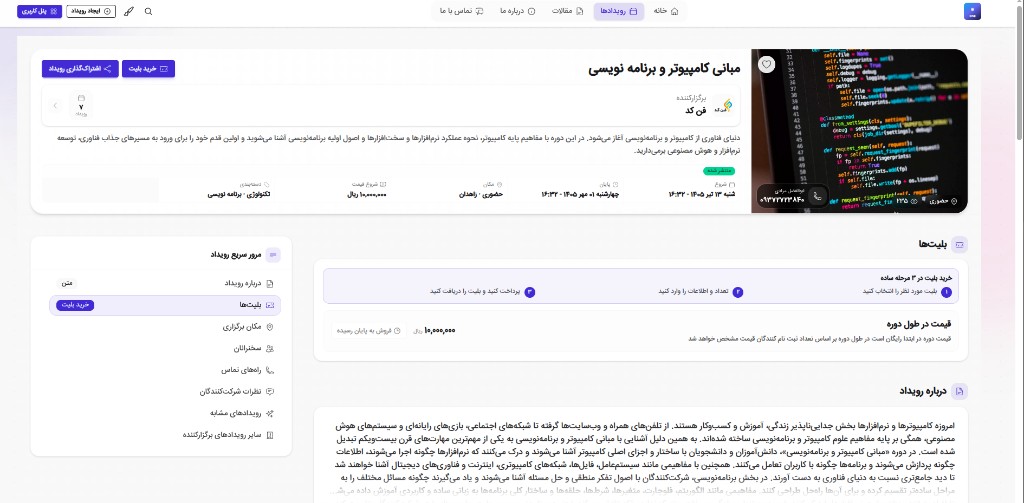
Task: Click the خرید بلیت pill in sidebar
Action: (x=75, y=305)
